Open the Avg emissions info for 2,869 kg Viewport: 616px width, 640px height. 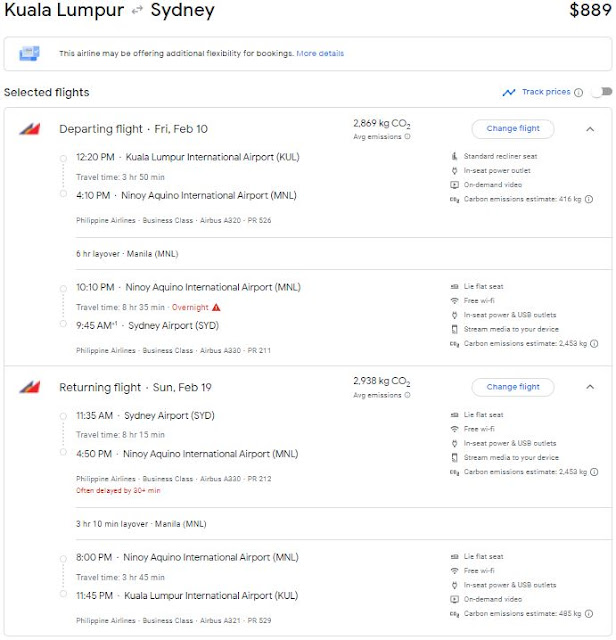[407, 137]
